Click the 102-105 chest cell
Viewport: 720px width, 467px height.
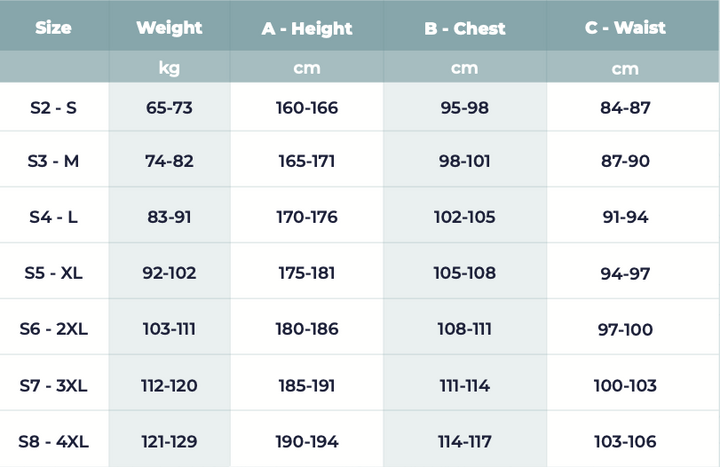point(464,217)
